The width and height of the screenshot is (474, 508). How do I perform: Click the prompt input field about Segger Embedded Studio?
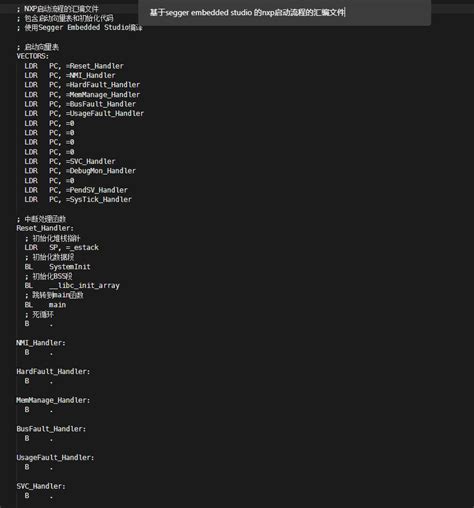tap(284, 13)
